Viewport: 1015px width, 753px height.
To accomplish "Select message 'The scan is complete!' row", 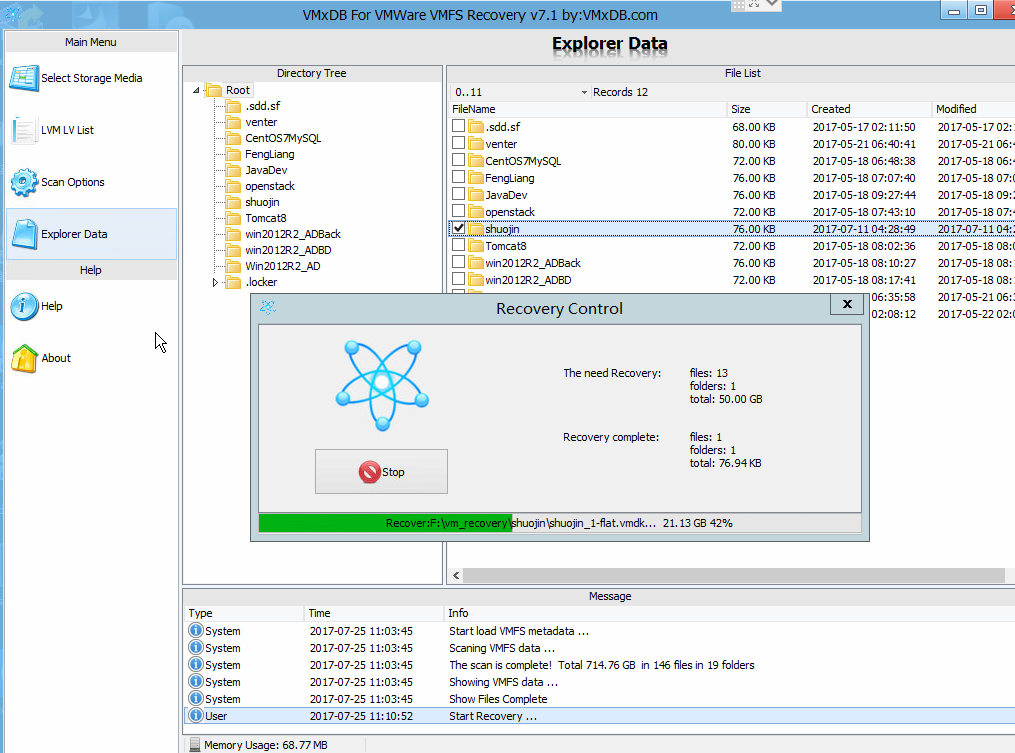I will coord(599,665).
